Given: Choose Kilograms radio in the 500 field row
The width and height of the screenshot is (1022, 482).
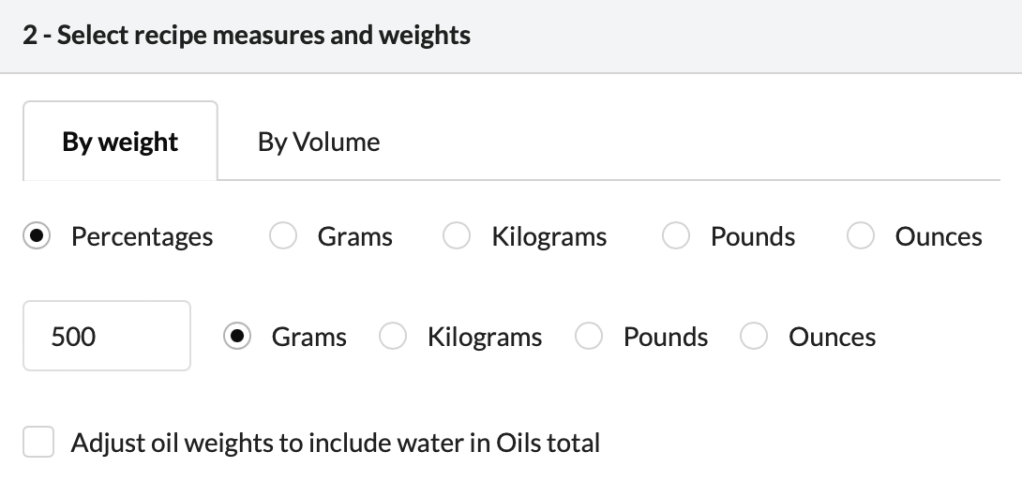Looking at the screenshot, I should [x=394, y=337].
